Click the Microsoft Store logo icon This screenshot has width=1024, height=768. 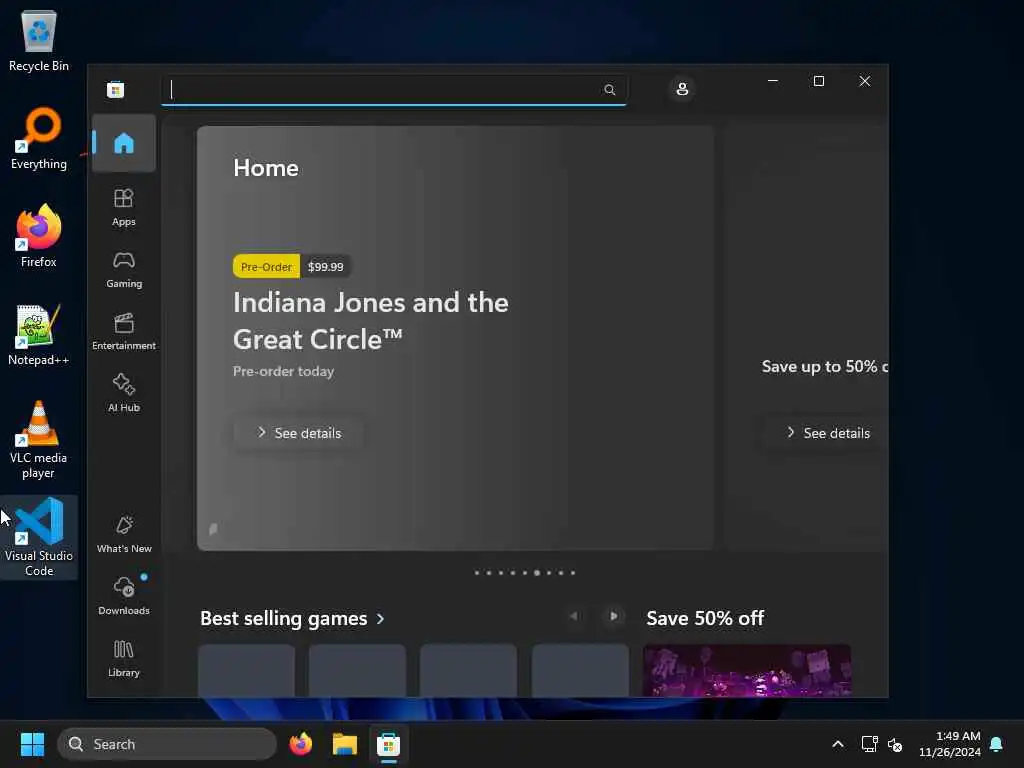click(x=116, y=89)
